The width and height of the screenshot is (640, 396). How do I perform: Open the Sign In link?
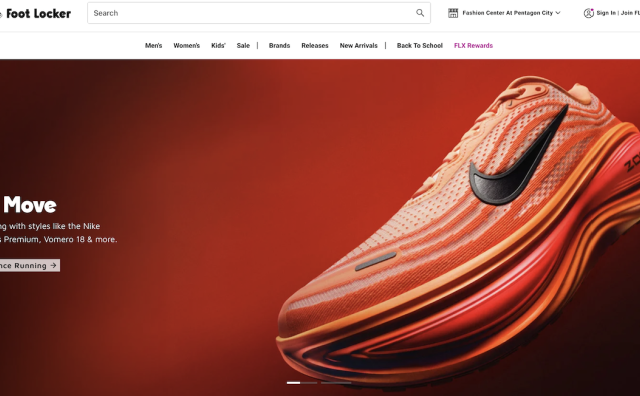click(x=606, y=13)
